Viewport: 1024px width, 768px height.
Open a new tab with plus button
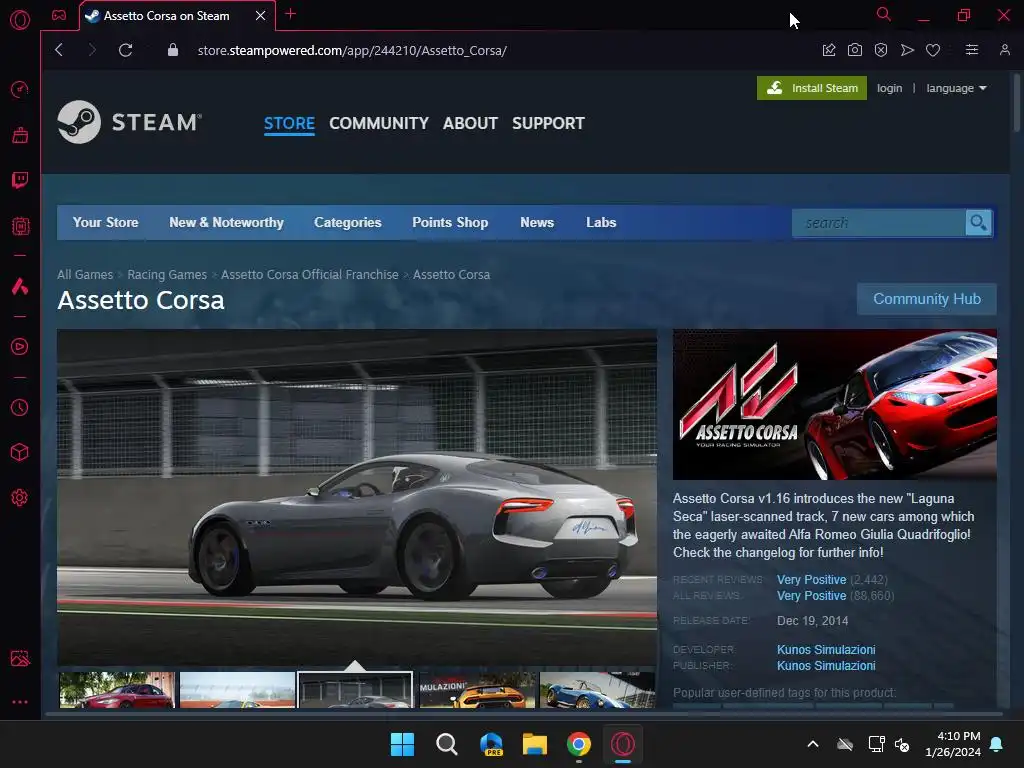[x=291, y=14]
